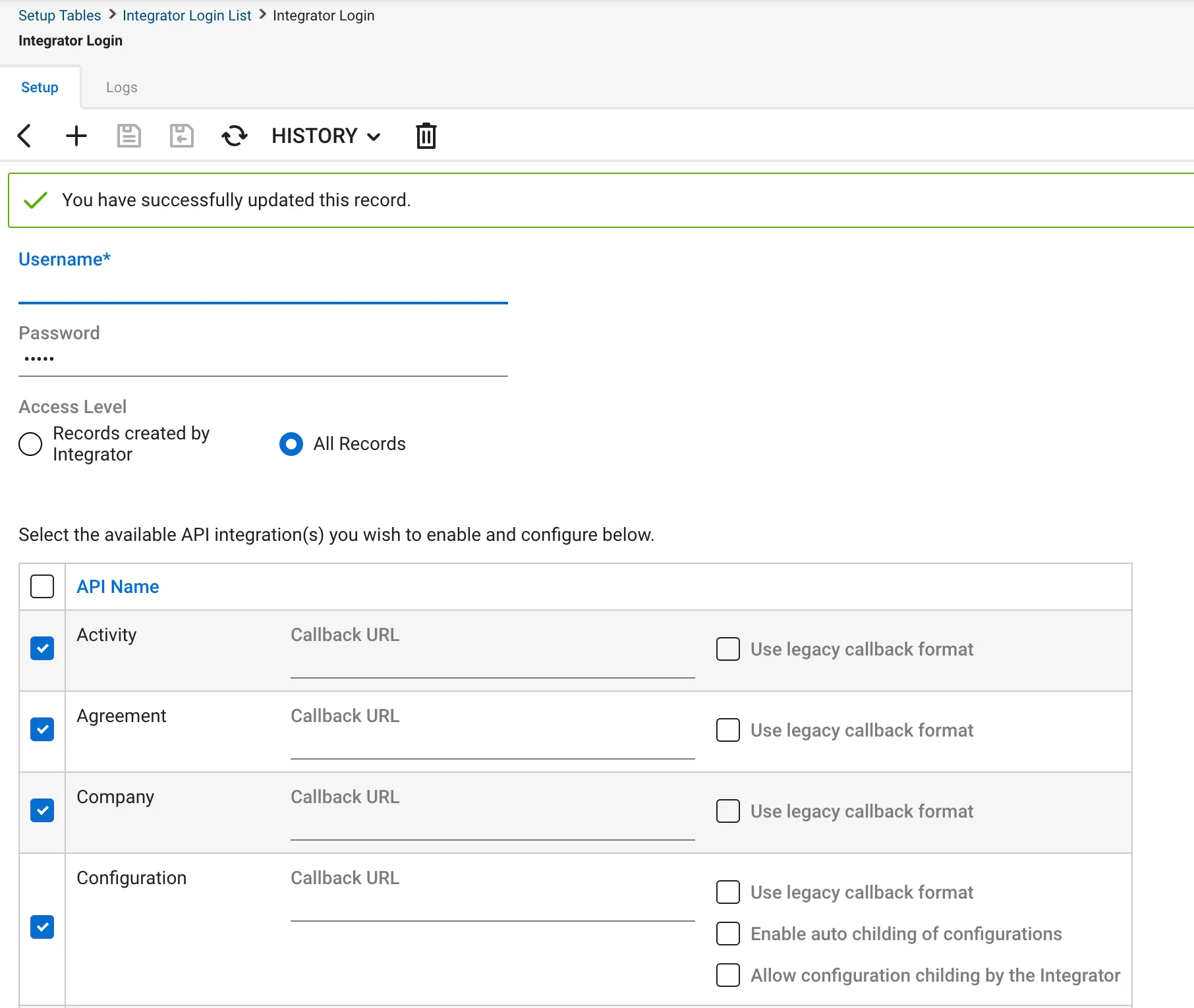The height and width of the screenshot is (1008, 1194).
Task: Toggle the select-all API Name checkbox
Action: coord(42,586)
